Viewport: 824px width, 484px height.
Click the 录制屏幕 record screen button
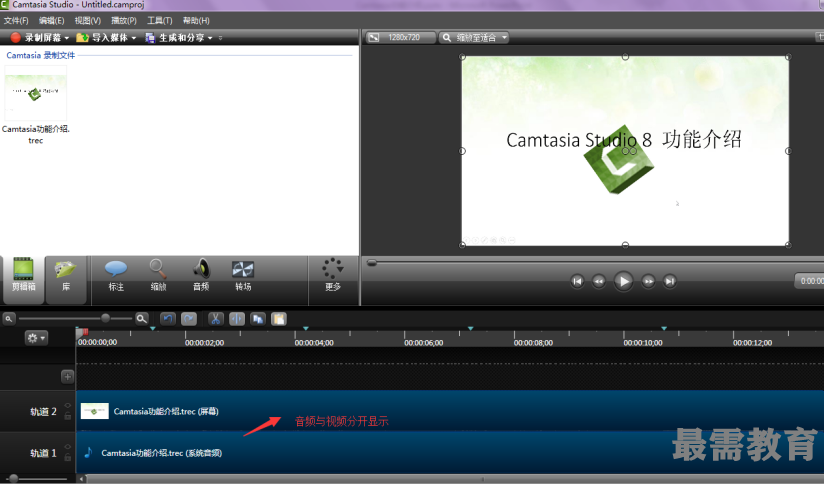[36, 38]
